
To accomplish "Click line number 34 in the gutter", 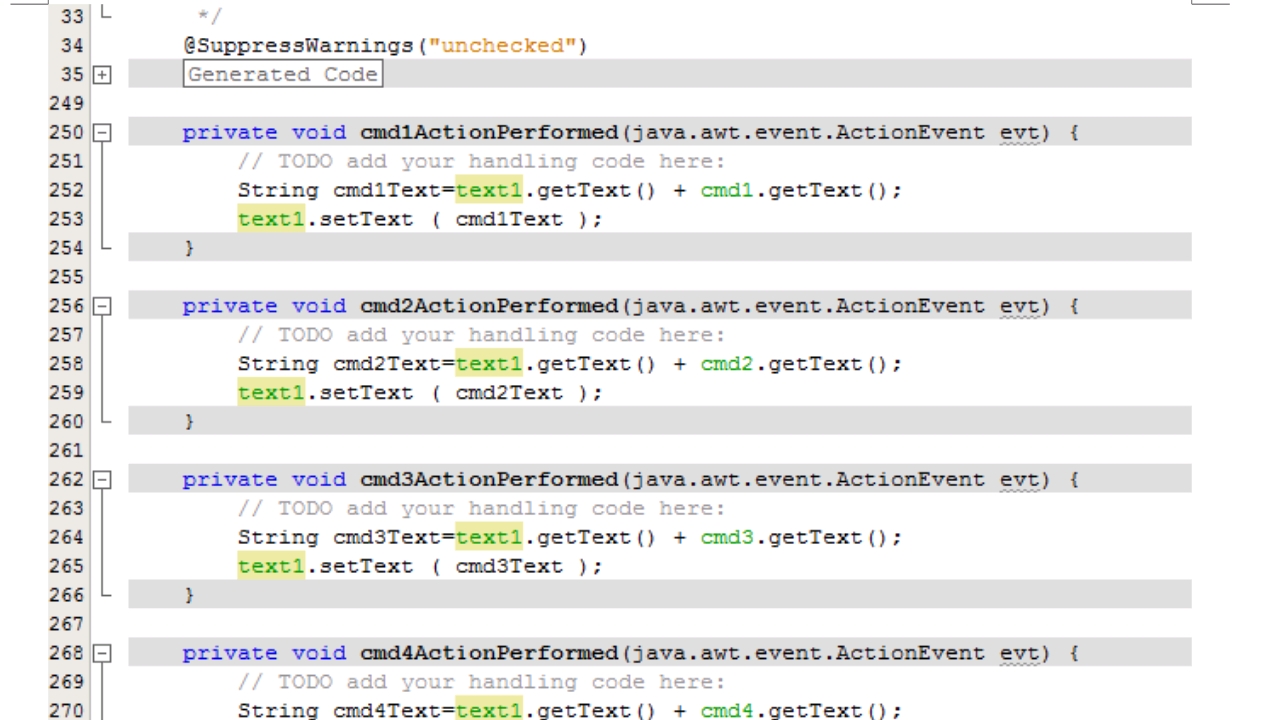I will click(x=72, y=45).
